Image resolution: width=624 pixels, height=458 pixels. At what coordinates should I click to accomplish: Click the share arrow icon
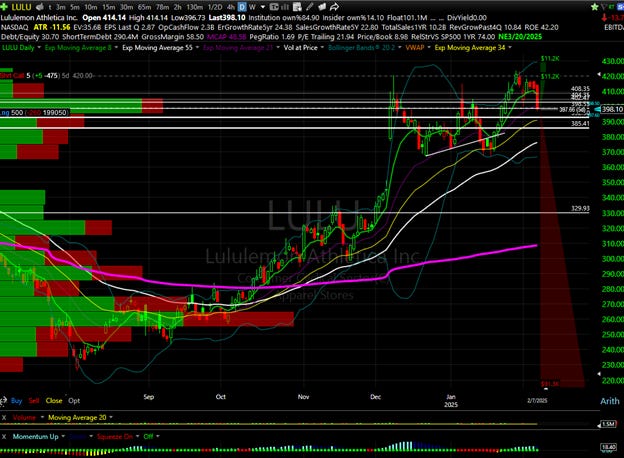335,7
